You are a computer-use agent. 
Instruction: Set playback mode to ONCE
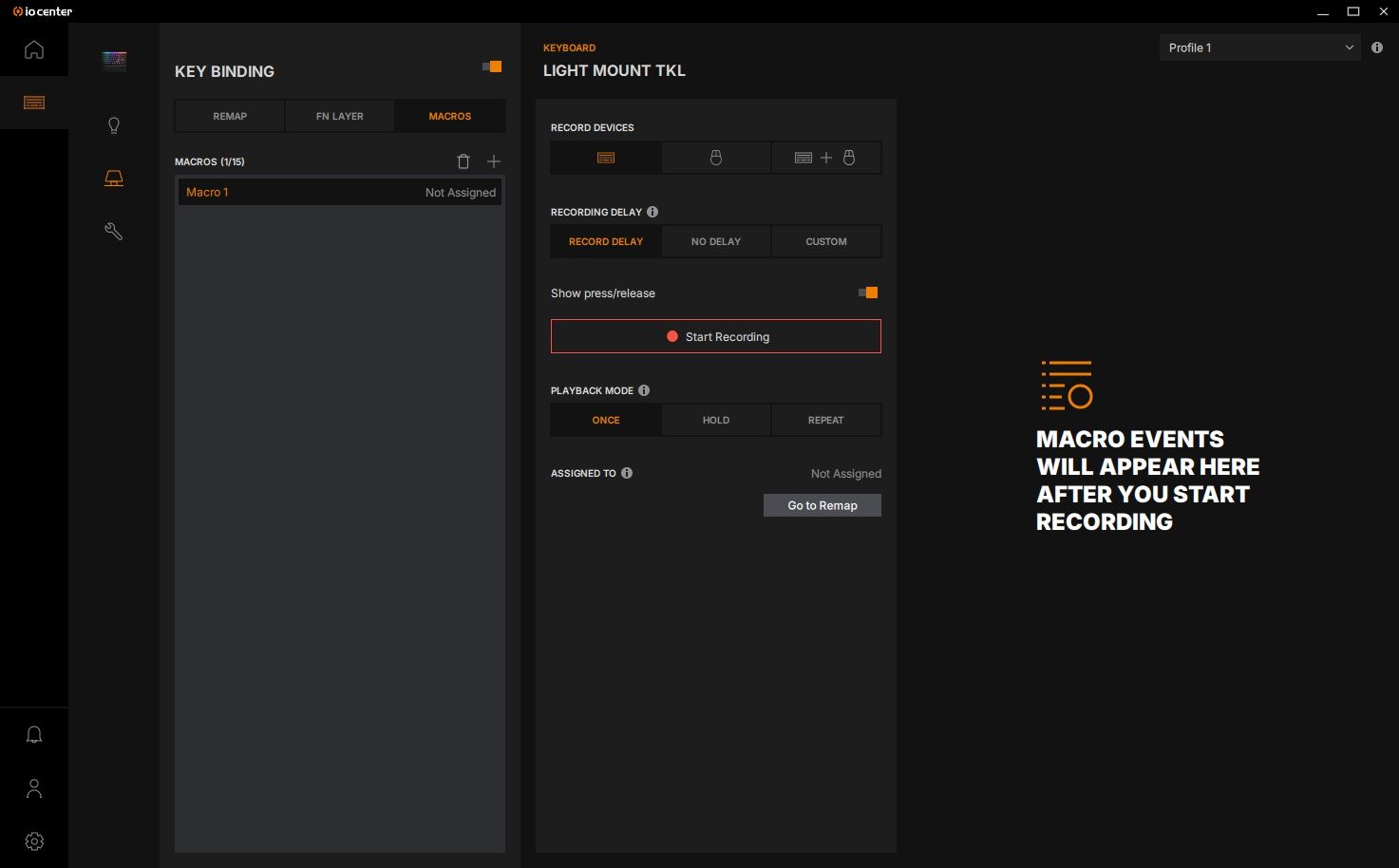click(606, 420)
